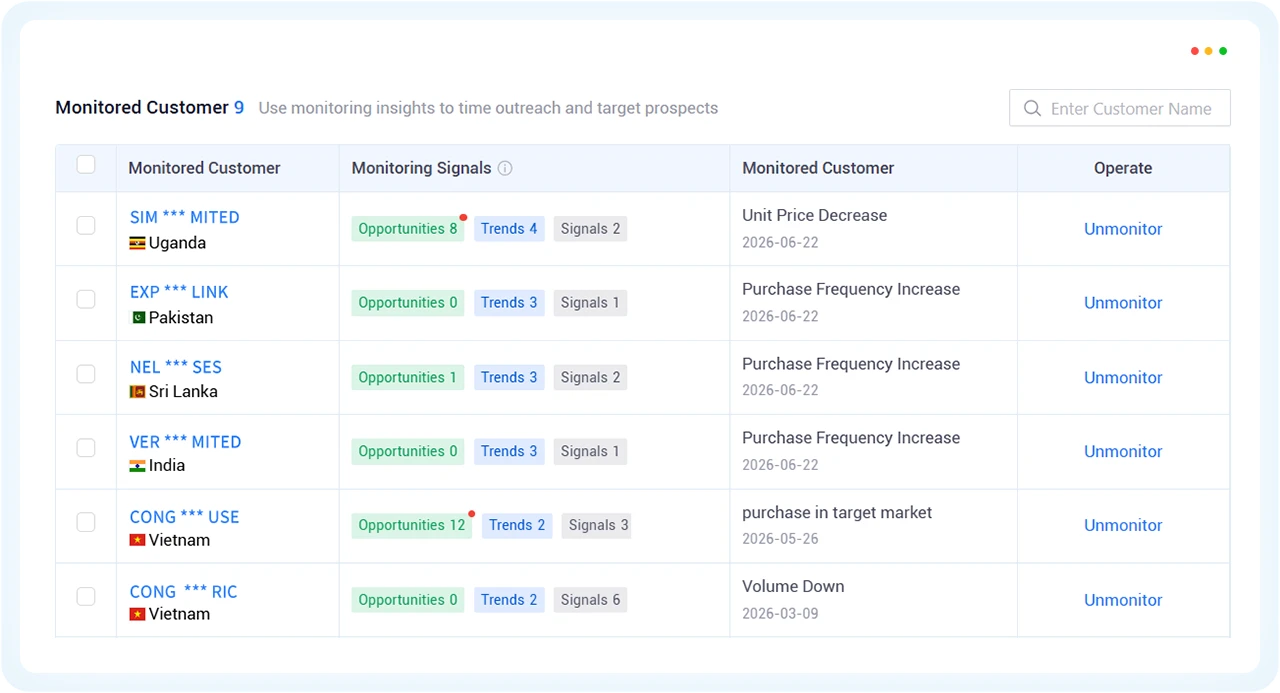The height and width of the screenshot is (693, 1280).
Task: Click the Vietnam flag under CONG *** USE
Action: 138,540
